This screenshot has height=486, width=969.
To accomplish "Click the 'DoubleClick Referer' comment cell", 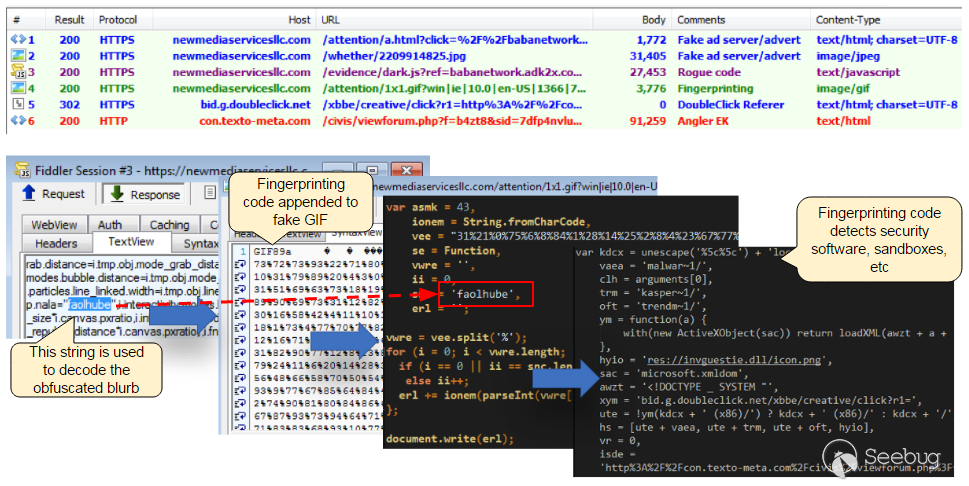I will 730,104.
